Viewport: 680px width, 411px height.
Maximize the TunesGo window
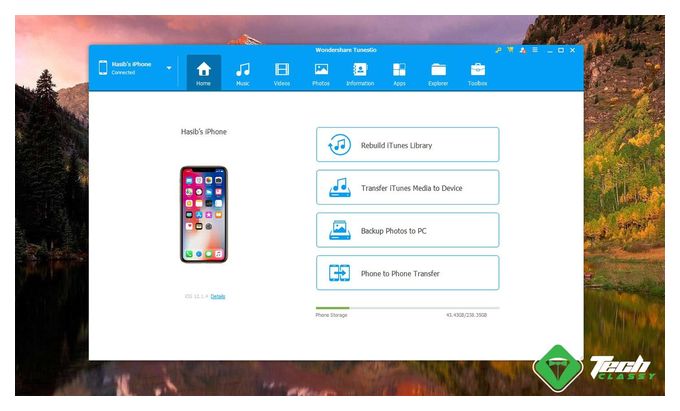pos(561,50)
